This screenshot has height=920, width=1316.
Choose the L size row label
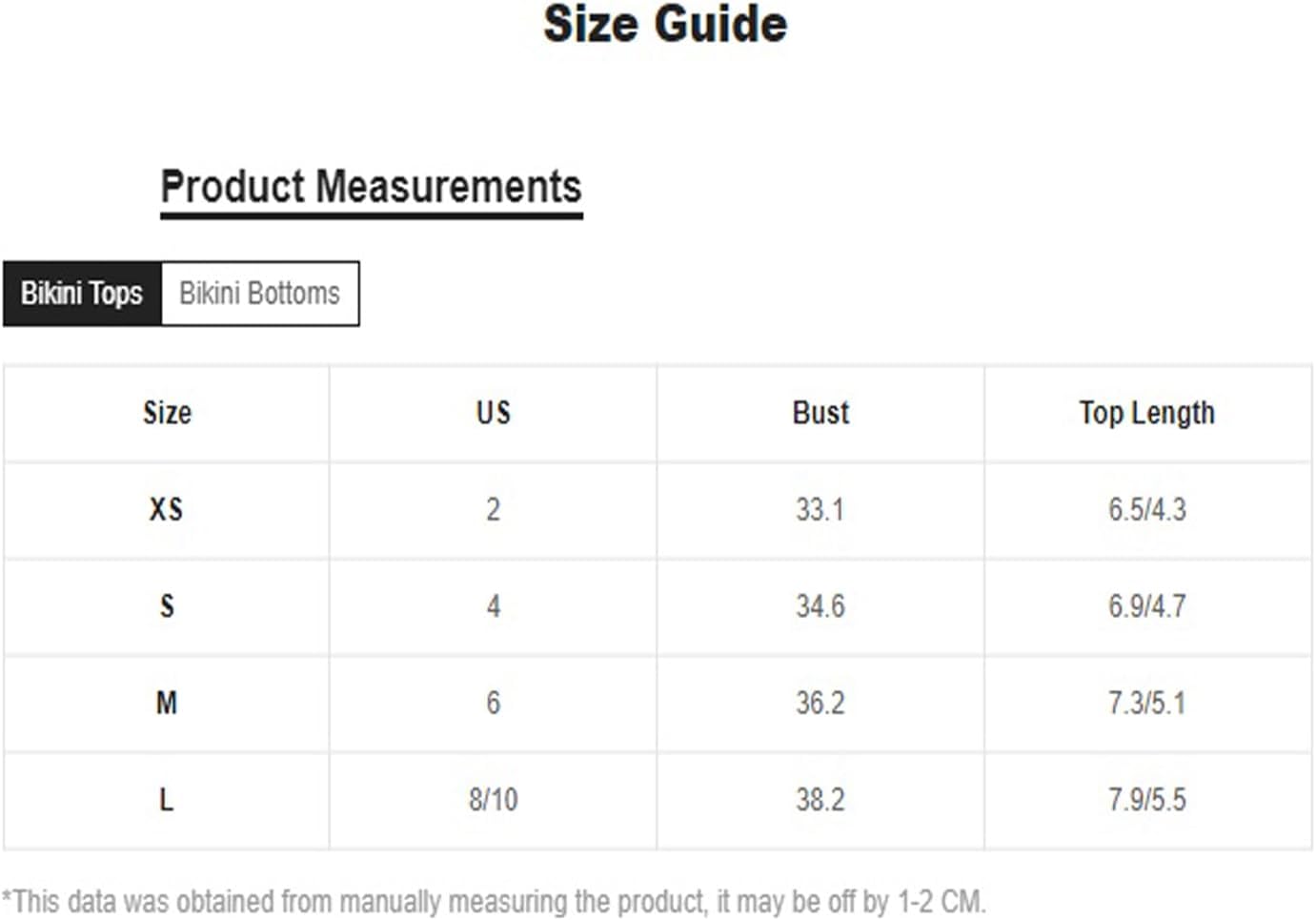point(167,800)
